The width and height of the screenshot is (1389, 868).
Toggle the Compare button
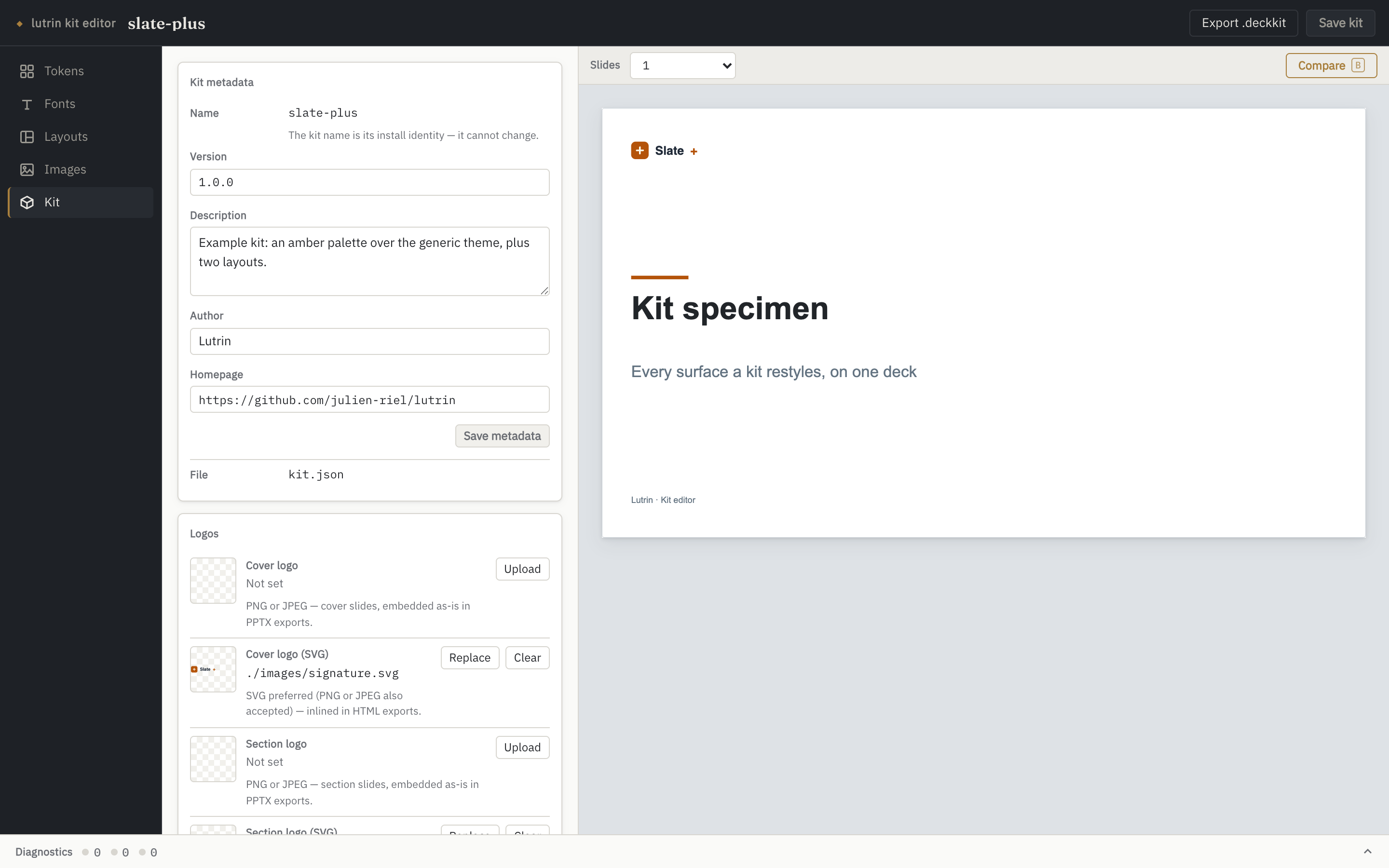point(1331,66)
